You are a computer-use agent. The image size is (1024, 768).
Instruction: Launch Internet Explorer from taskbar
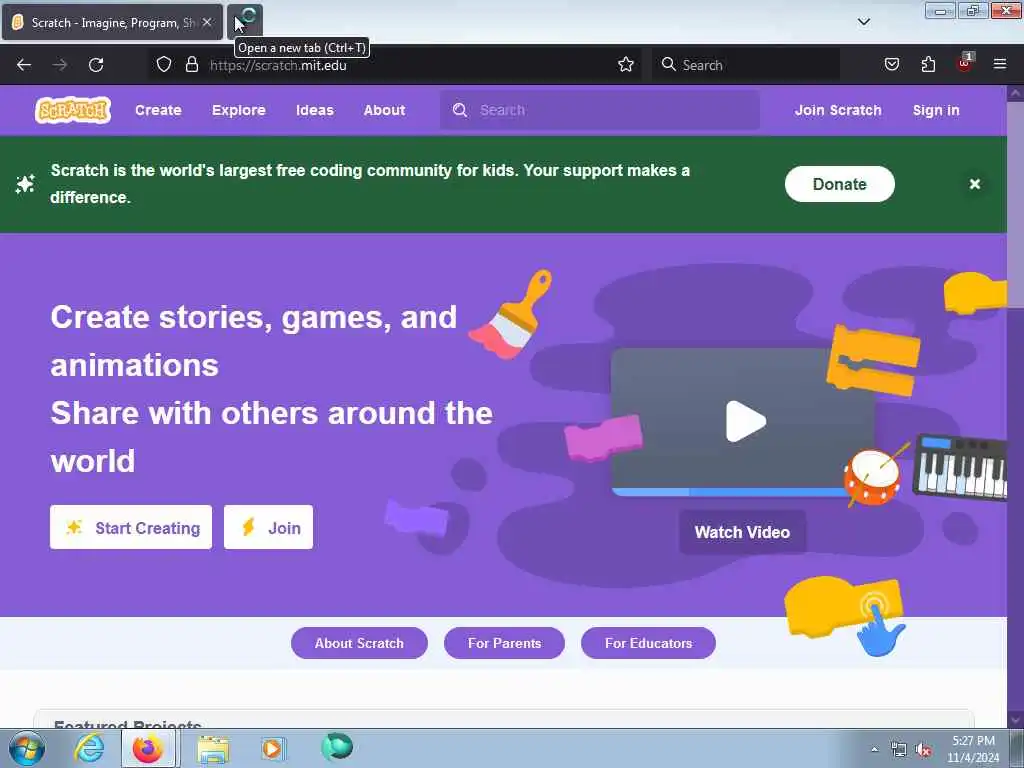pos(89,748)
